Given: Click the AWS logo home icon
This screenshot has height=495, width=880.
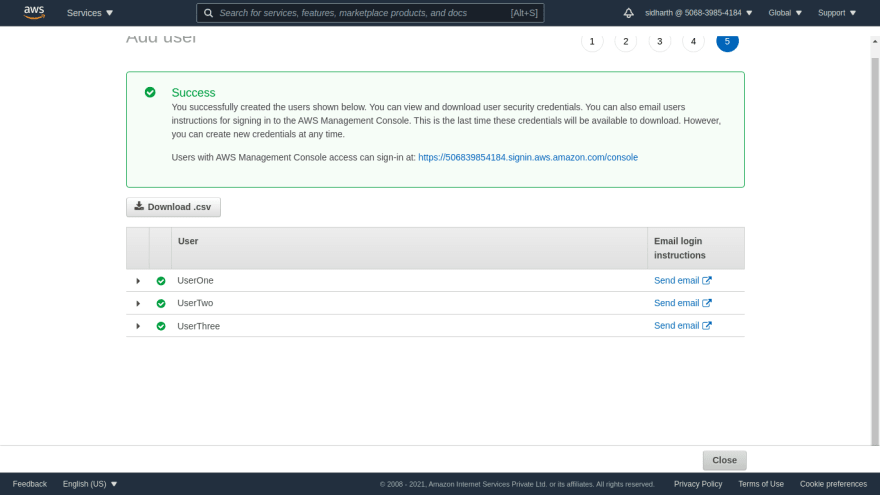Looking at the screenshot, I should pyautogui.click(x=34, y=12).
